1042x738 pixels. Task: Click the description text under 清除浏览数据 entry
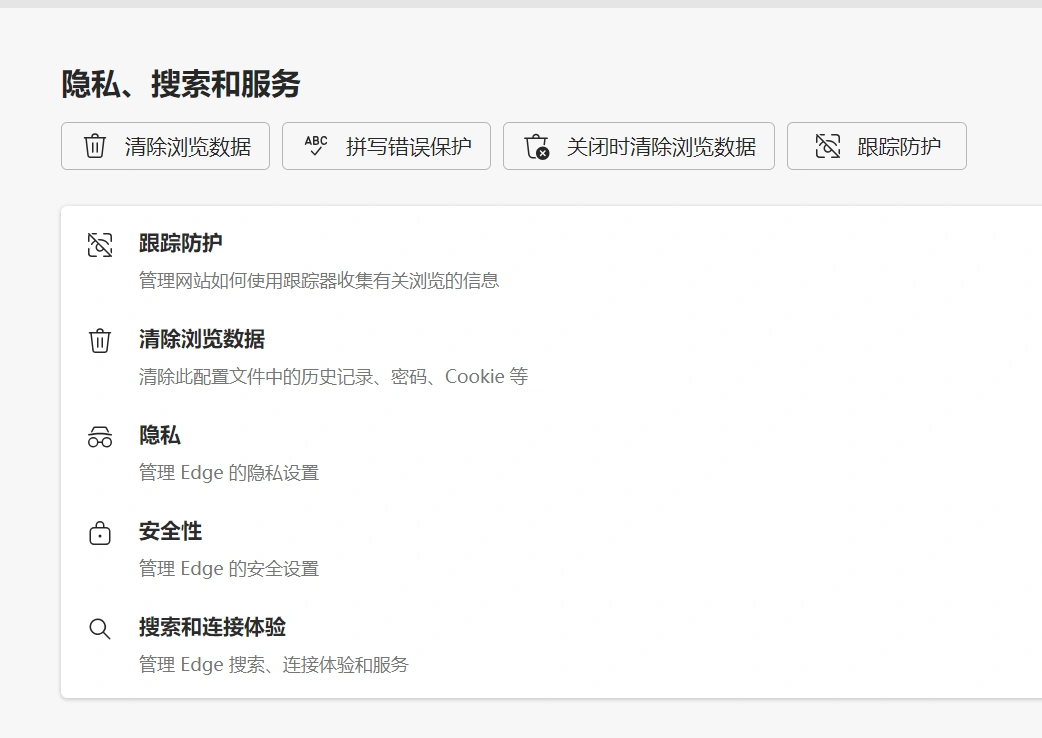pos(333,377)
